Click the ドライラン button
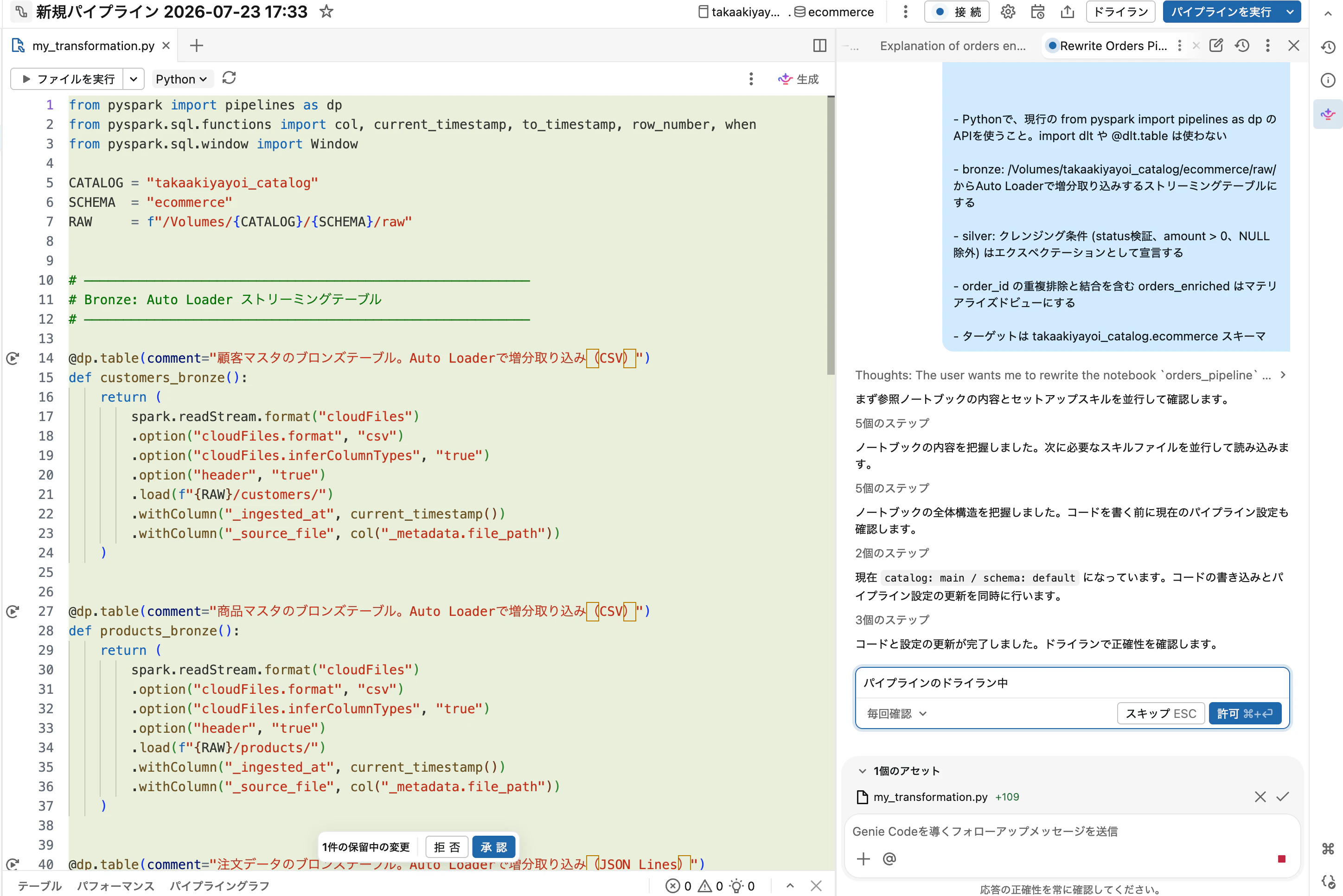Viewport: 1343px width, 896px height. pyautogui.click(x=1121, y=12)
